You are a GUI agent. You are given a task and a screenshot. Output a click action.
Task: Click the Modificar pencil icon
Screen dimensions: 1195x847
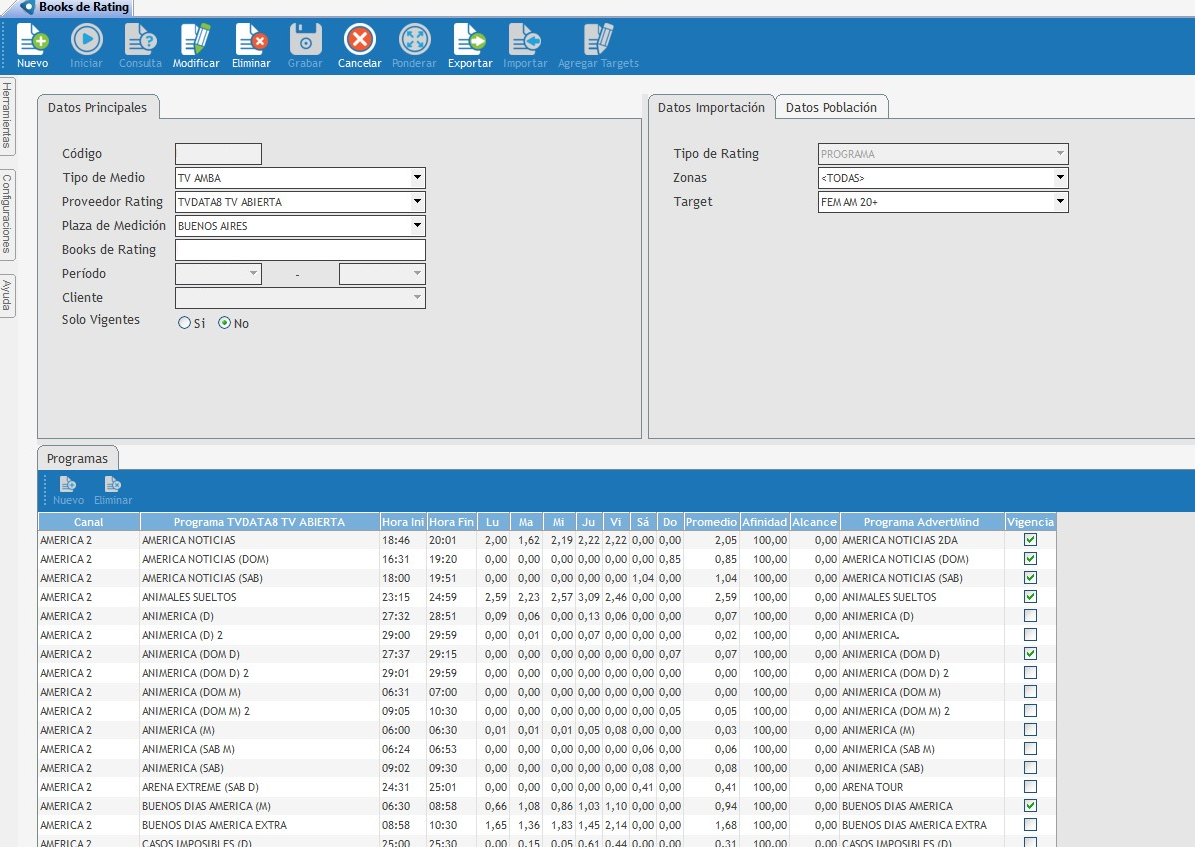(196, 40)
